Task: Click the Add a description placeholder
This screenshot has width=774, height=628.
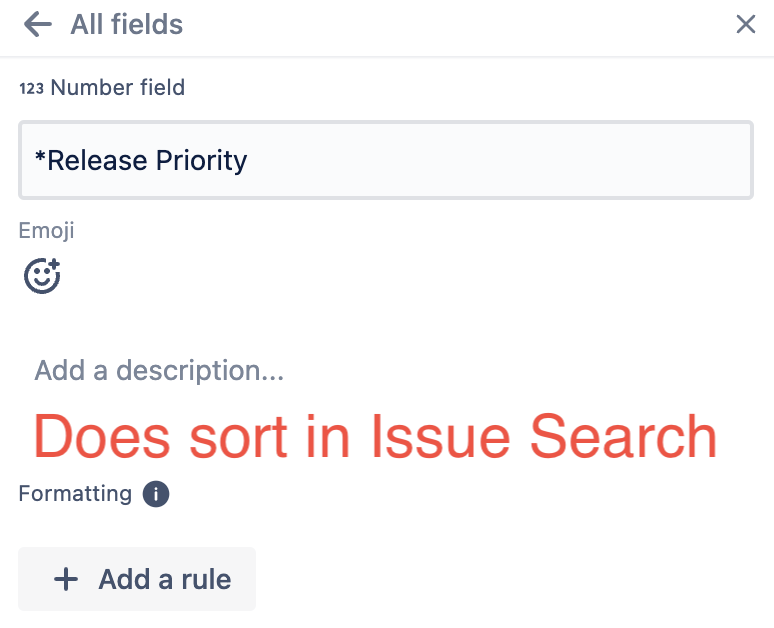Action: tap(159, 370)
